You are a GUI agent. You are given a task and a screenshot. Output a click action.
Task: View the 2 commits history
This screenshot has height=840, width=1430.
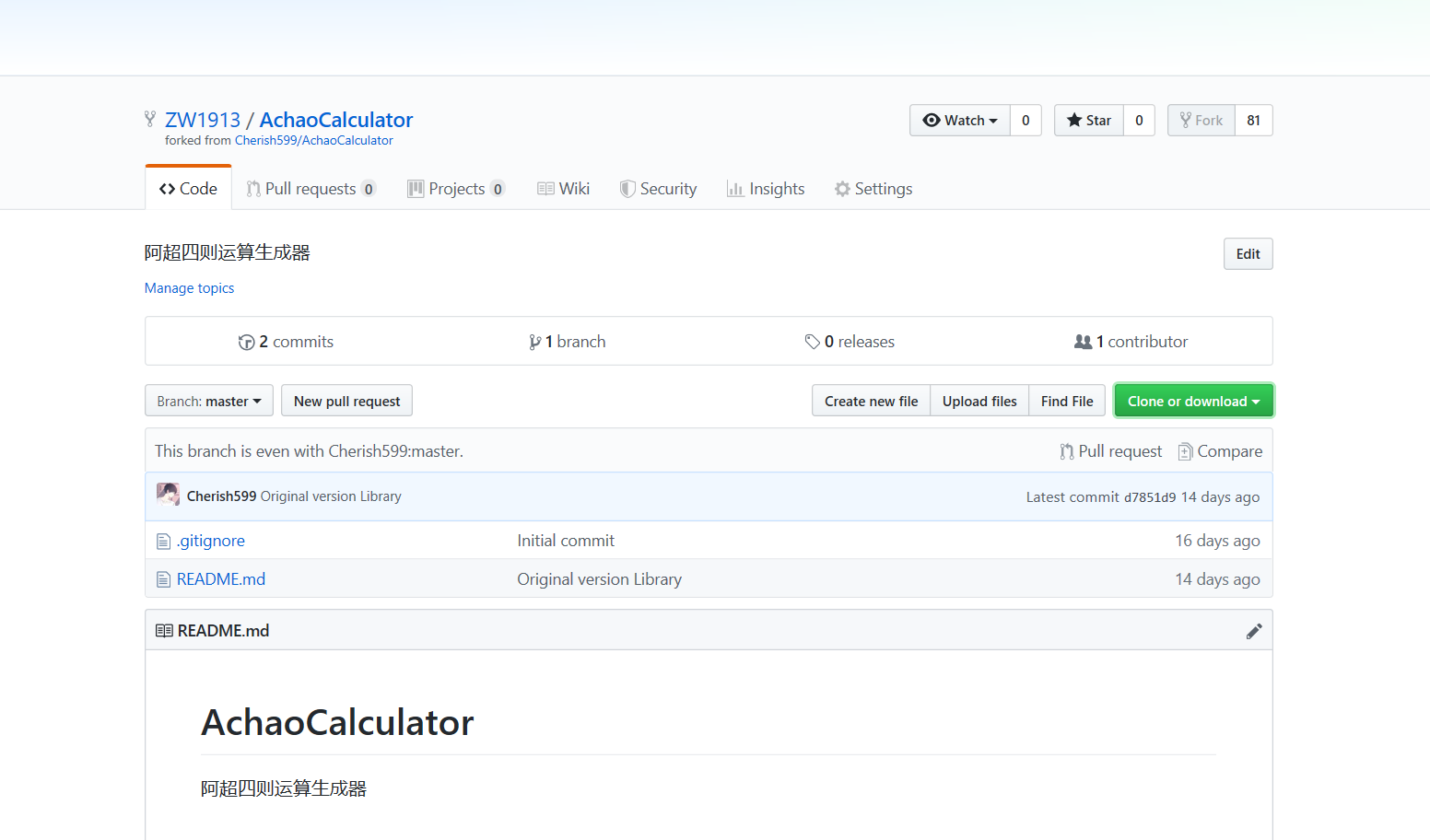(x=286, y=342)
